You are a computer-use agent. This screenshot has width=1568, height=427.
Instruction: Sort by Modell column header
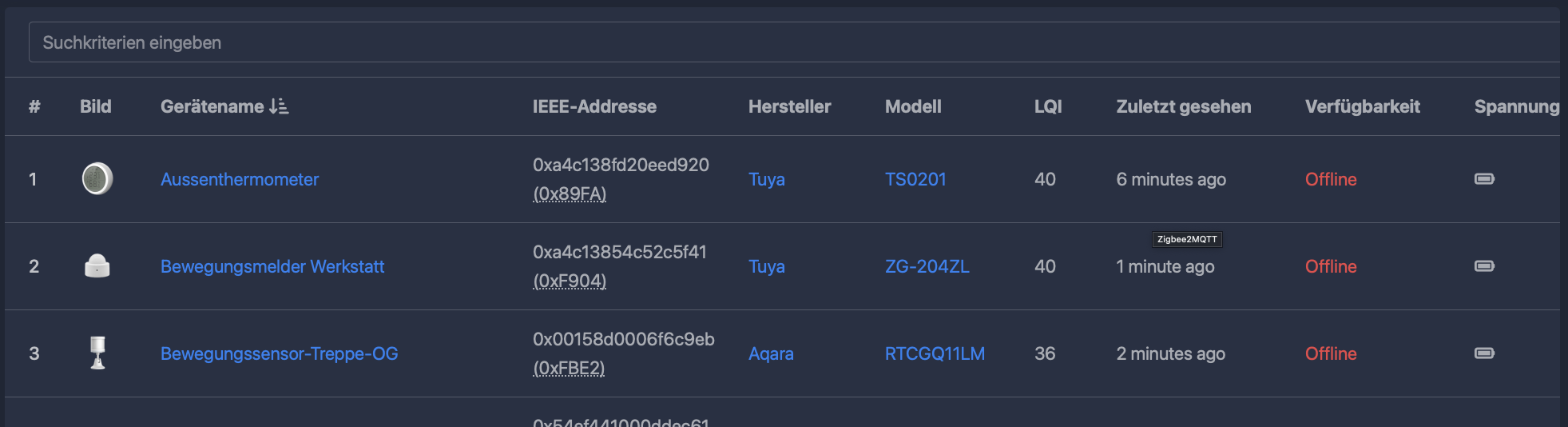(913, 106)
